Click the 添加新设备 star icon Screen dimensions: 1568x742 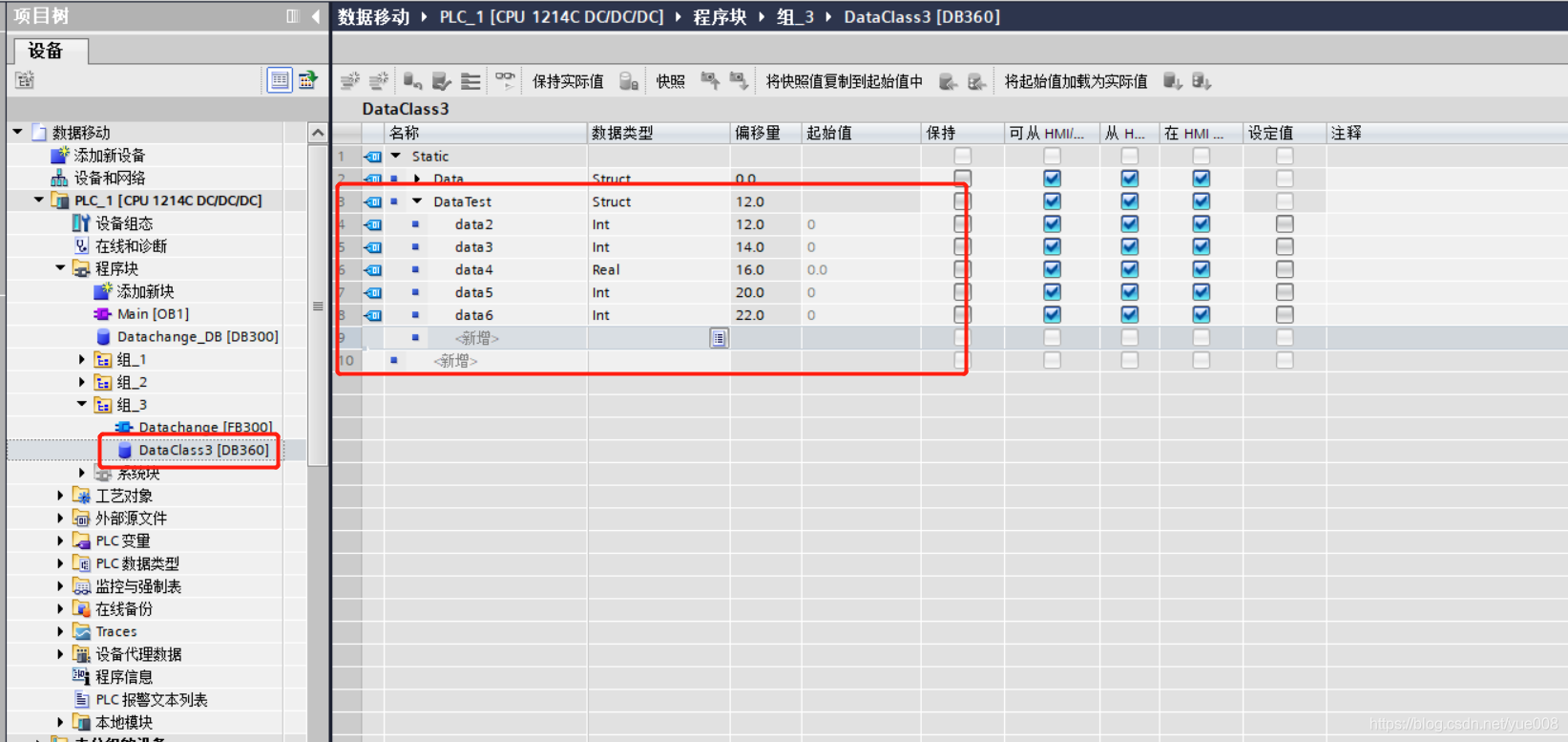60,155
